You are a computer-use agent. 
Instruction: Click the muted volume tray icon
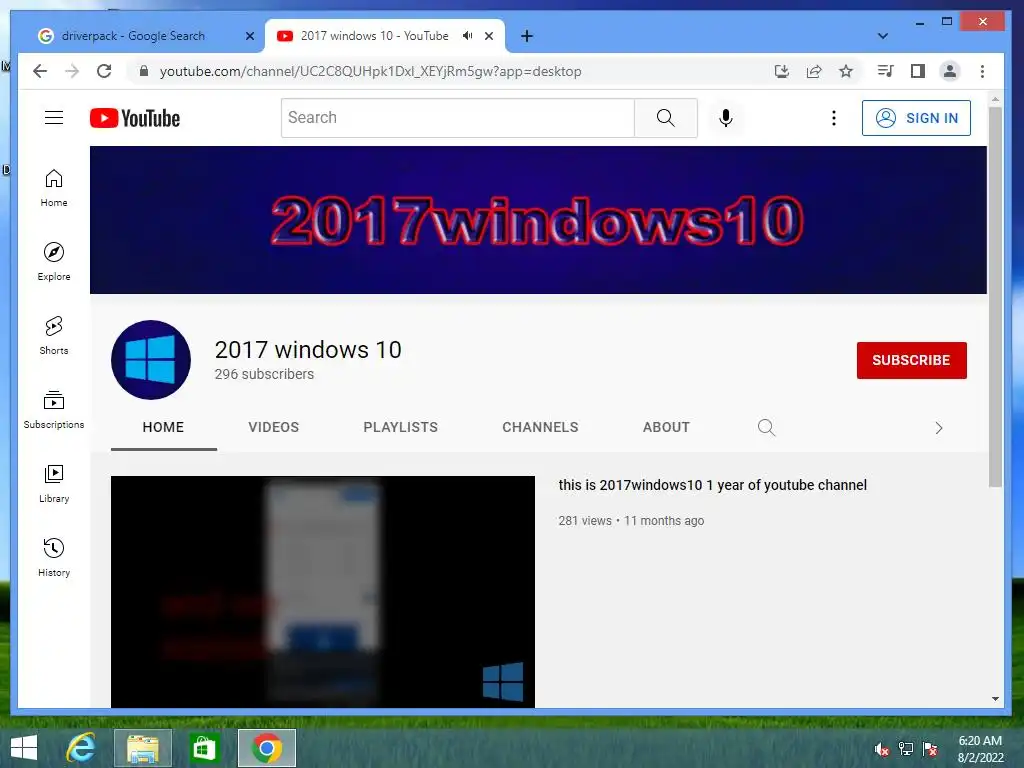(882, 749)
